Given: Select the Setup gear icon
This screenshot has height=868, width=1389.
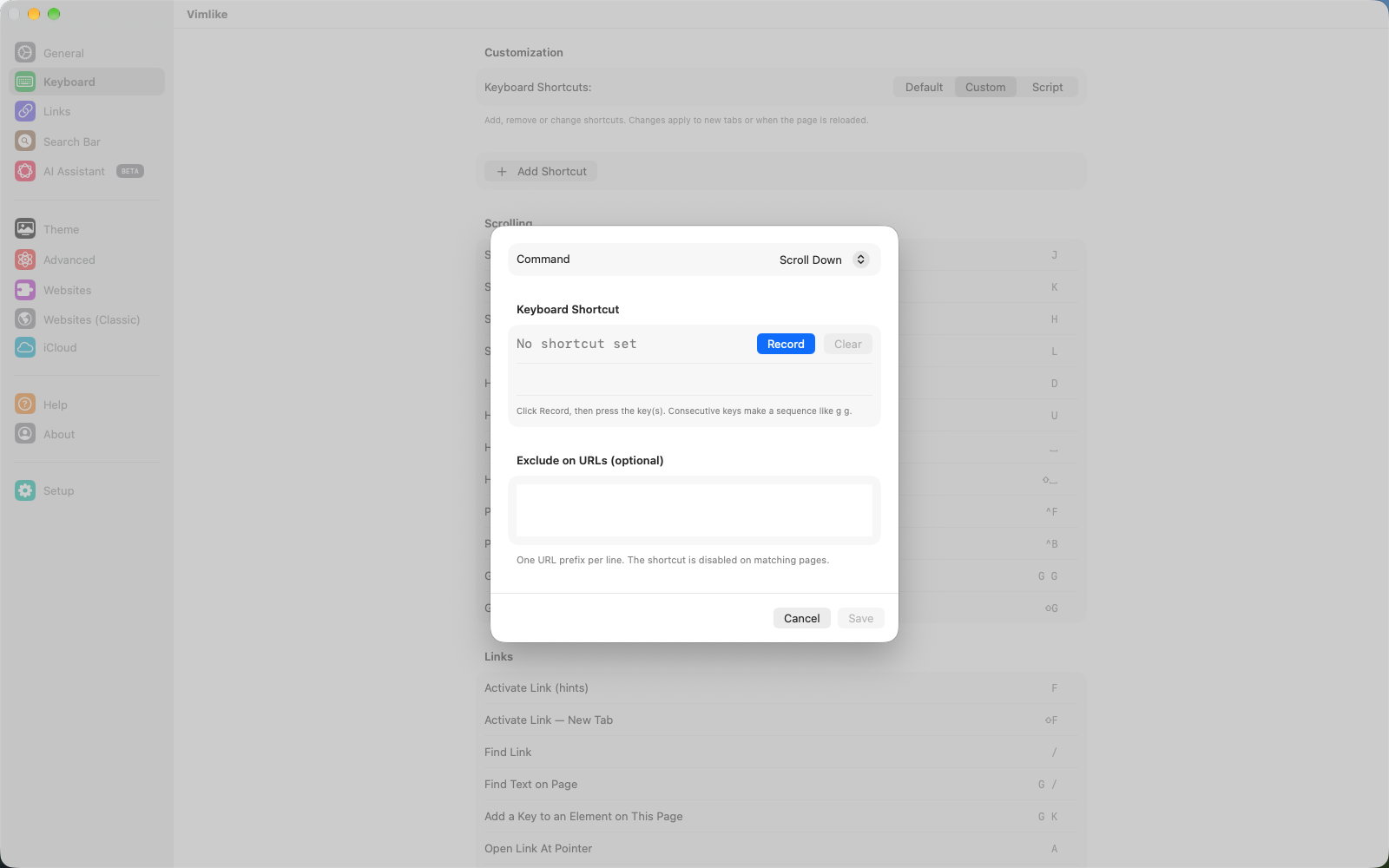Looking at the screenshot, I should click(25, 490).
